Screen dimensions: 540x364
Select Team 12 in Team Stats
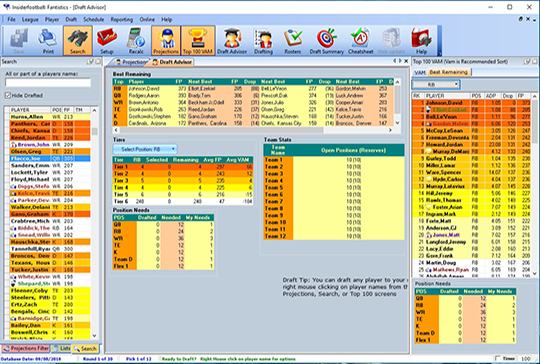(x=333, y=236)
